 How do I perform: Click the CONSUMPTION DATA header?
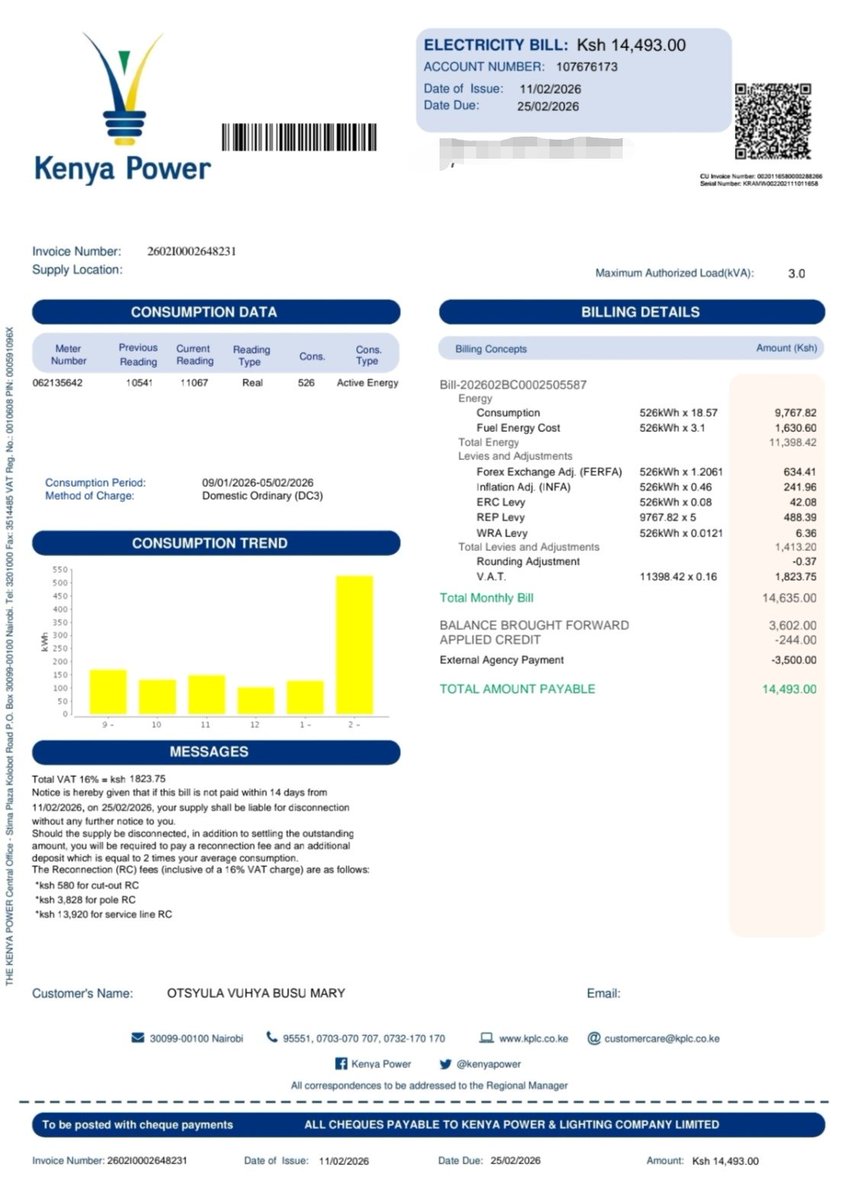(216, 312)
